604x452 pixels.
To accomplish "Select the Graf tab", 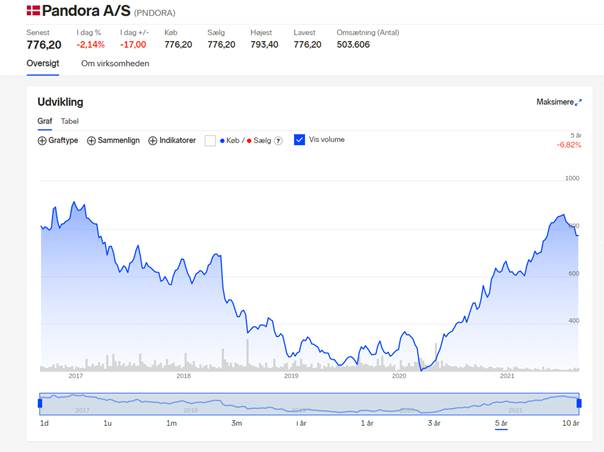I will (45, 121).
